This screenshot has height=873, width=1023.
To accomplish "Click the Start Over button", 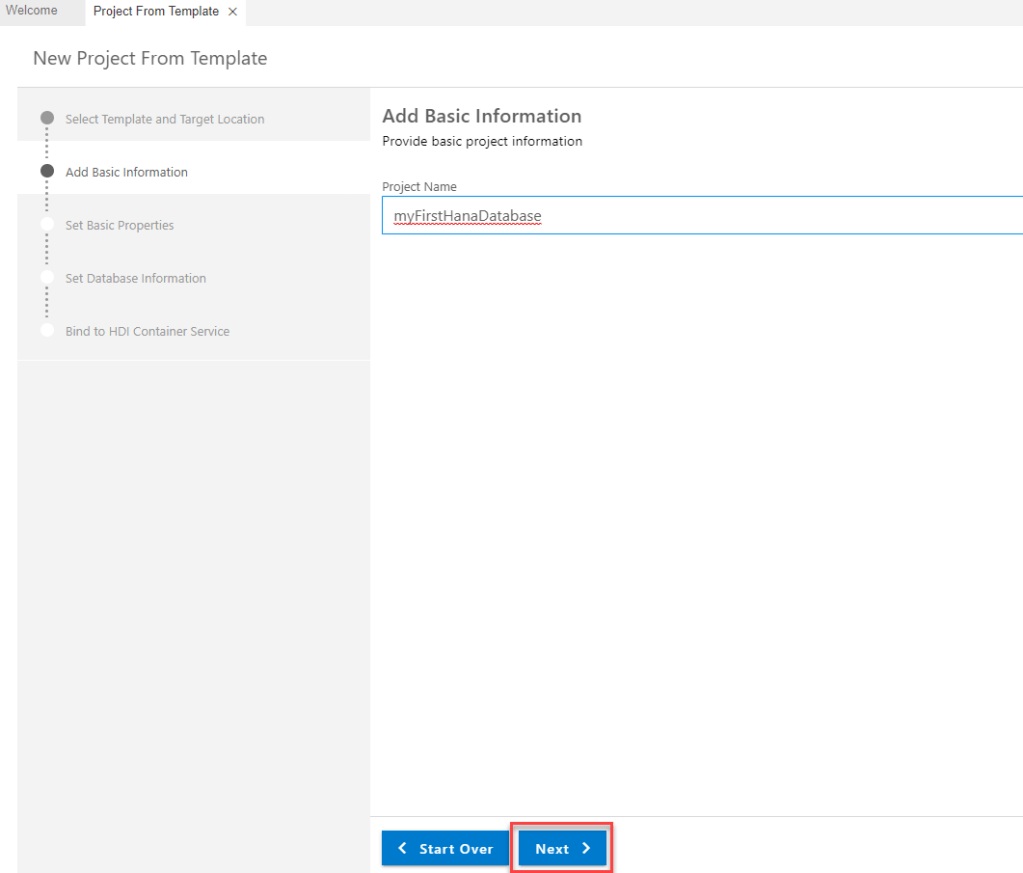I will [445, 848].
